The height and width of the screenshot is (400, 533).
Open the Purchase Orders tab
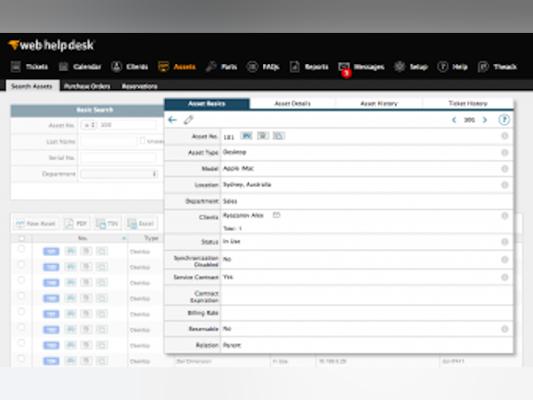87,86
